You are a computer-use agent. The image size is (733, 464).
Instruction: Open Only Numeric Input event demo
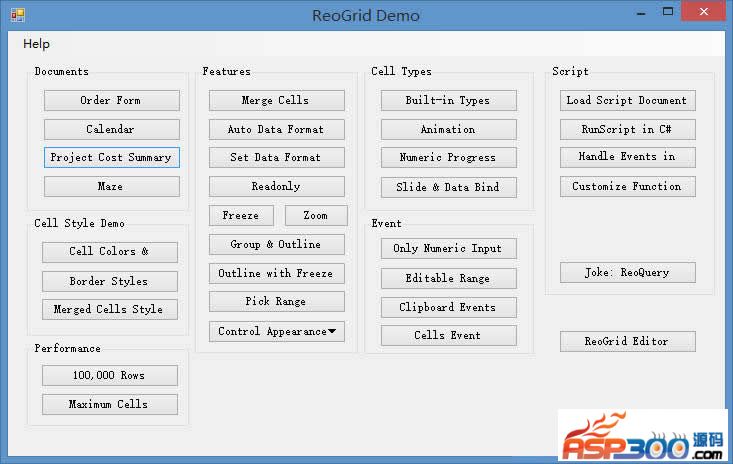449,249
